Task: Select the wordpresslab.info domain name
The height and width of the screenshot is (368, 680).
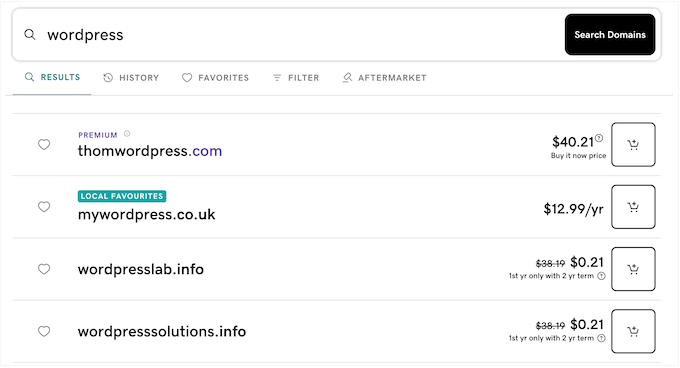Action: click(x=141, y=269)
